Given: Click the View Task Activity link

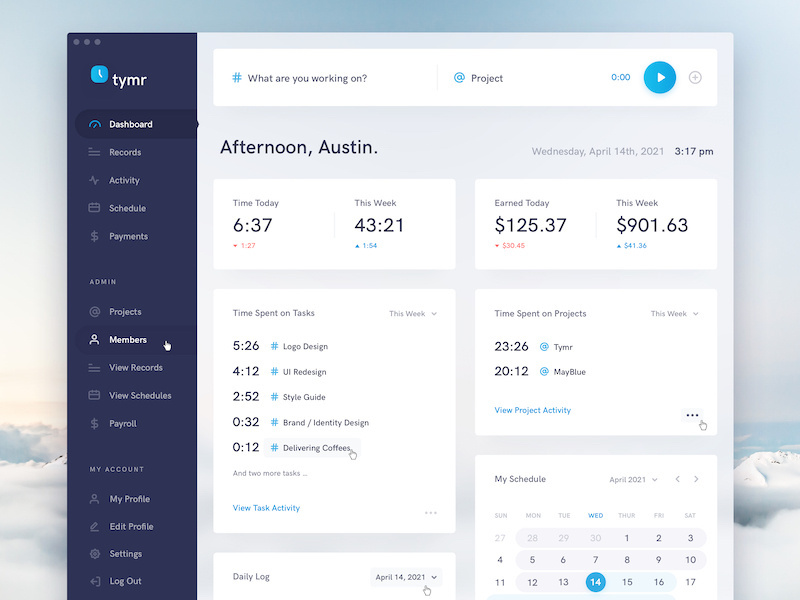Looking at the screenshot, I should 266,508.
